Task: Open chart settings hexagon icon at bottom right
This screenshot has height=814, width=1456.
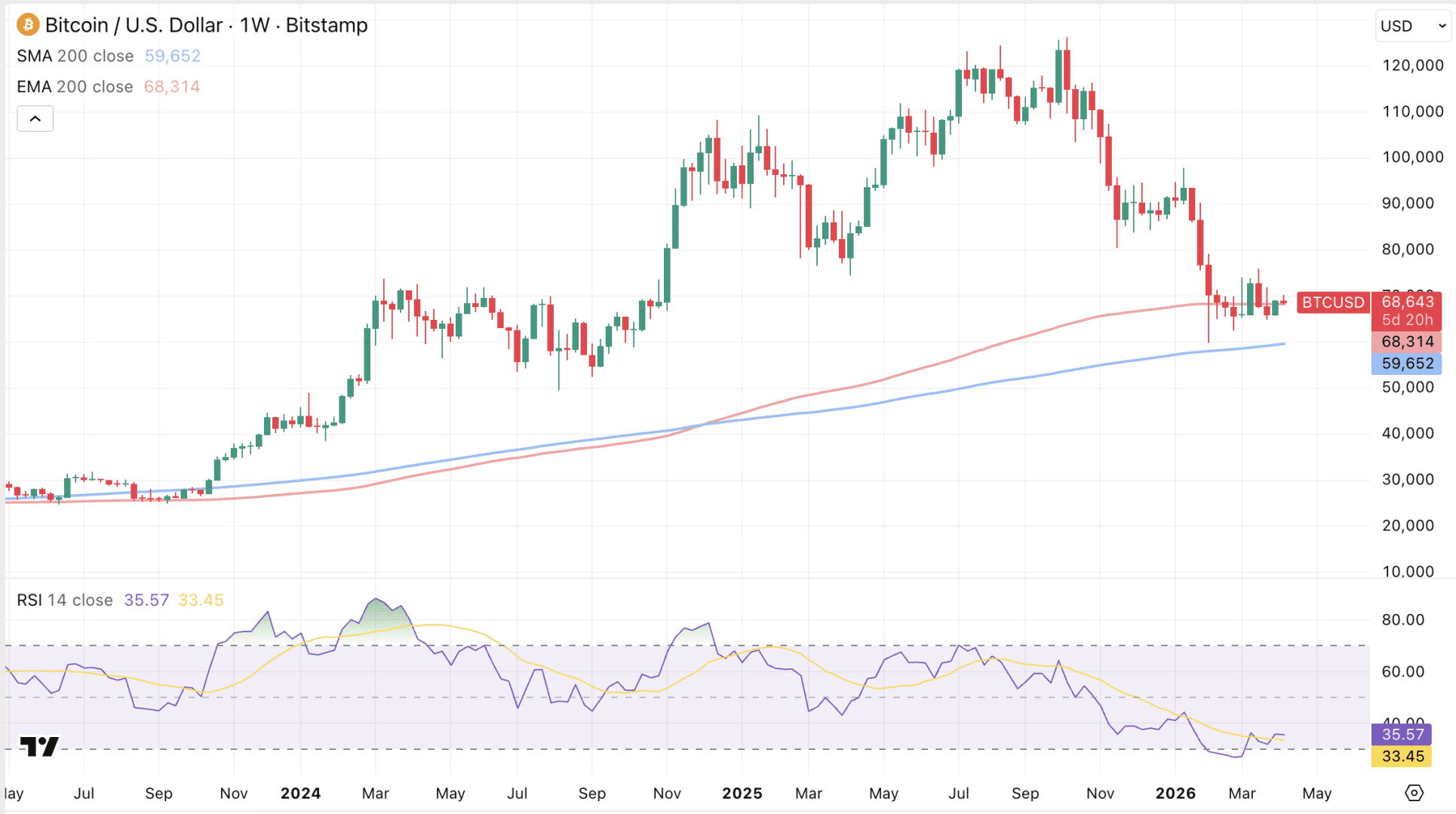Action: point(1414,793)
